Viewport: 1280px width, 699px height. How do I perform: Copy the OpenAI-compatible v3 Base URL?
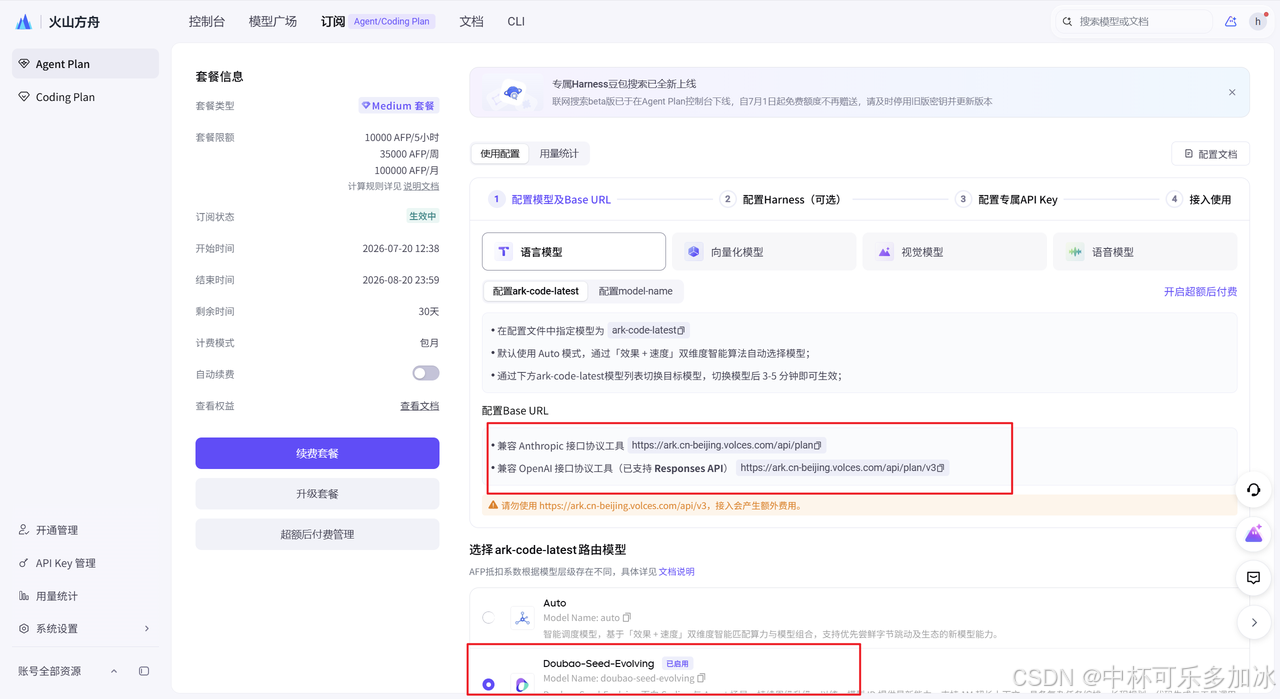coord(940,467)
